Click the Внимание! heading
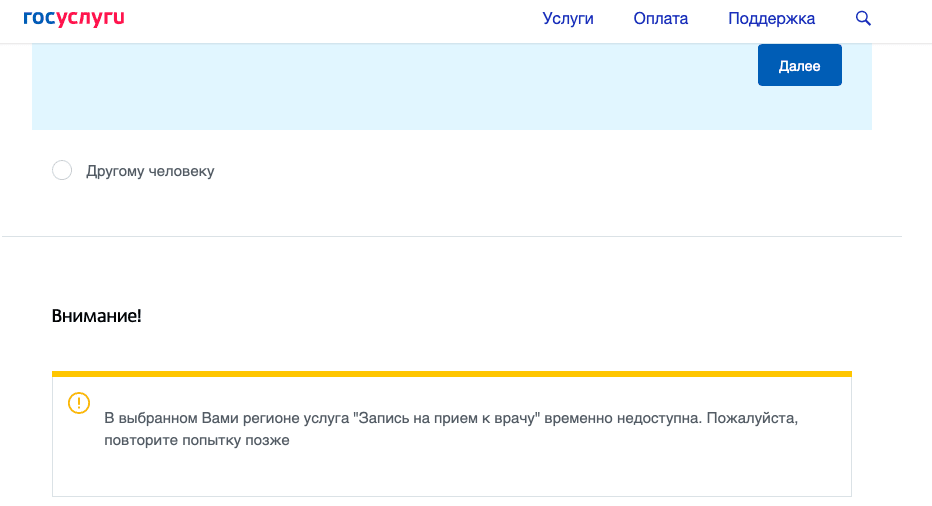The height and width of the screenshot is (506, 932). click(x=96, y=316)
